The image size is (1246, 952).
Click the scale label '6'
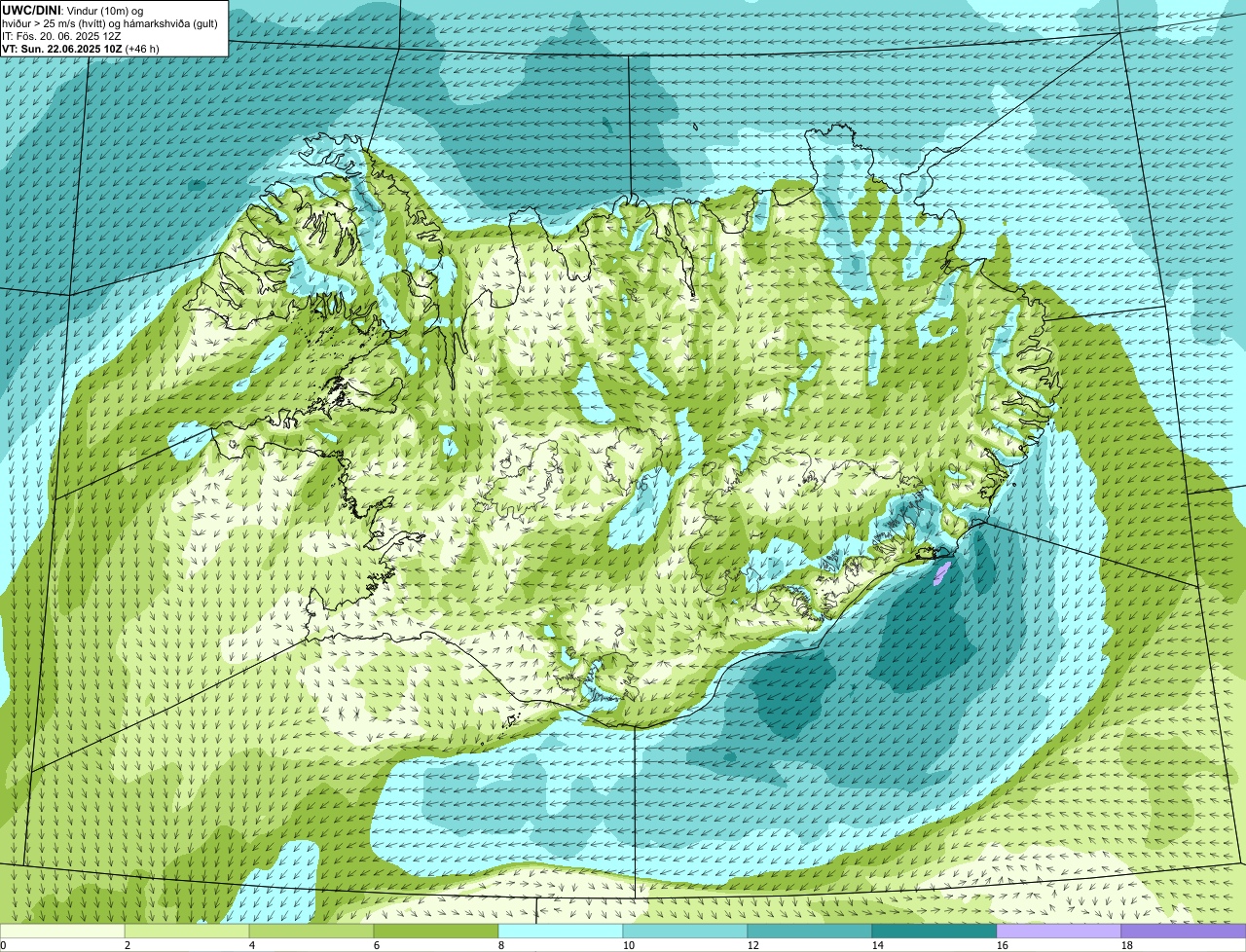(x=377, y=945)
